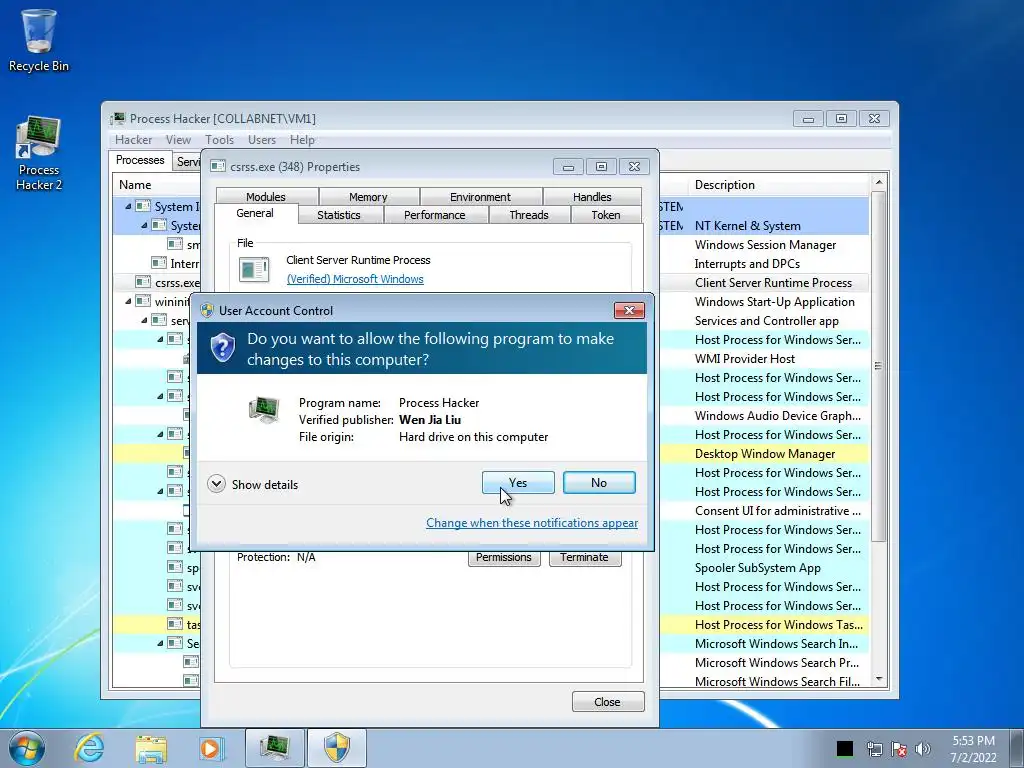Launch Internet Explorer from taskbar
Screen dimensions: 1024x768
click(88, 748)
